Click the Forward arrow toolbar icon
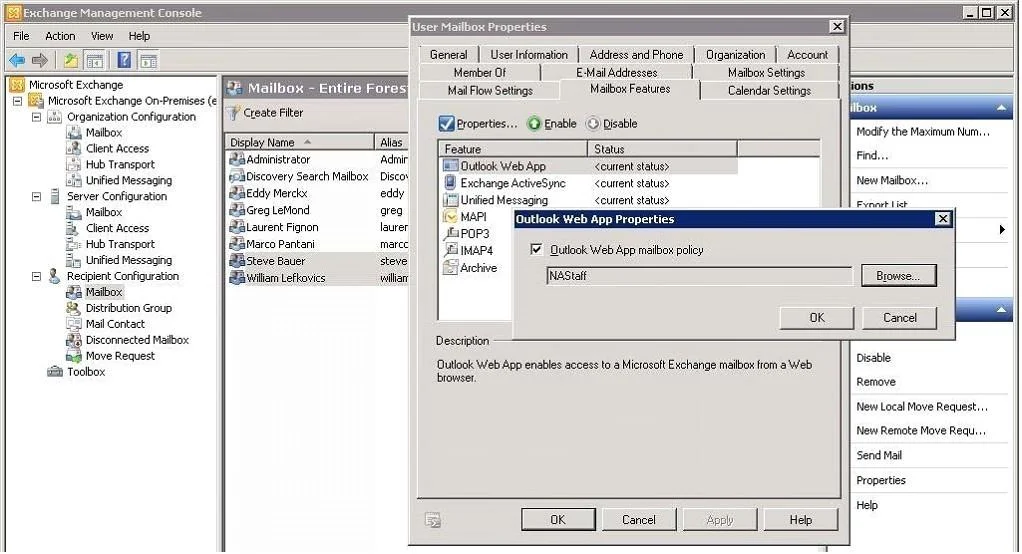Screen dimensions: 1022x554 [40, 61]
